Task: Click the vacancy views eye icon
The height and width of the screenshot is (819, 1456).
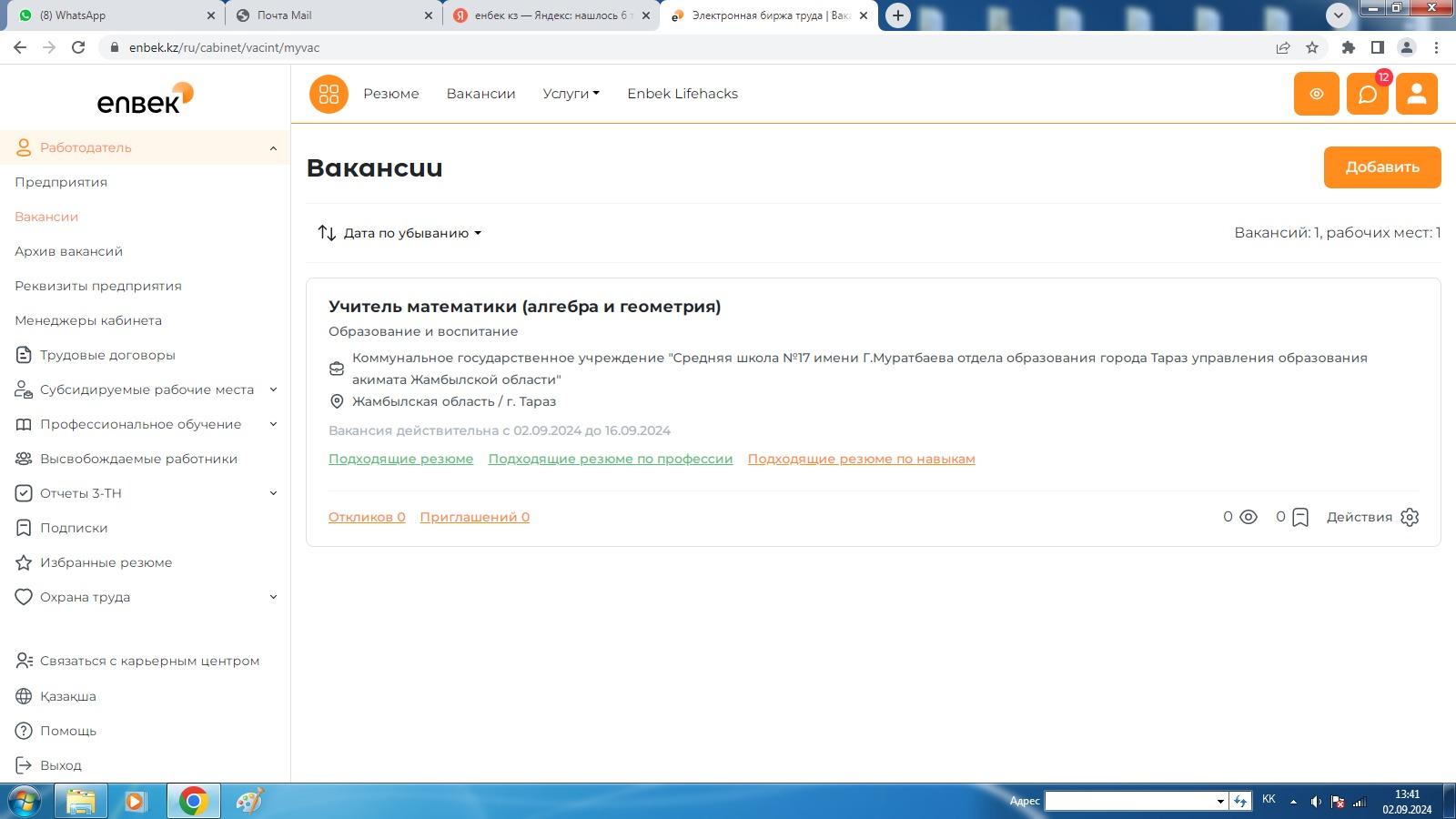Action: click(x=1249, y=517)
